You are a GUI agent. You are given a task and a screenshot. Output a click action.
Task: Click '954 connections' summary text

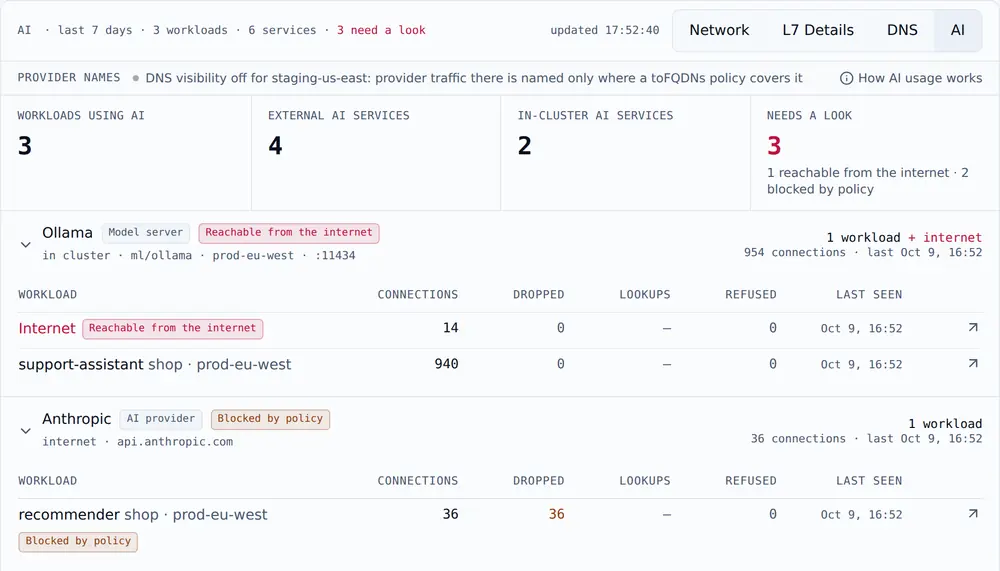coord(795,252)
